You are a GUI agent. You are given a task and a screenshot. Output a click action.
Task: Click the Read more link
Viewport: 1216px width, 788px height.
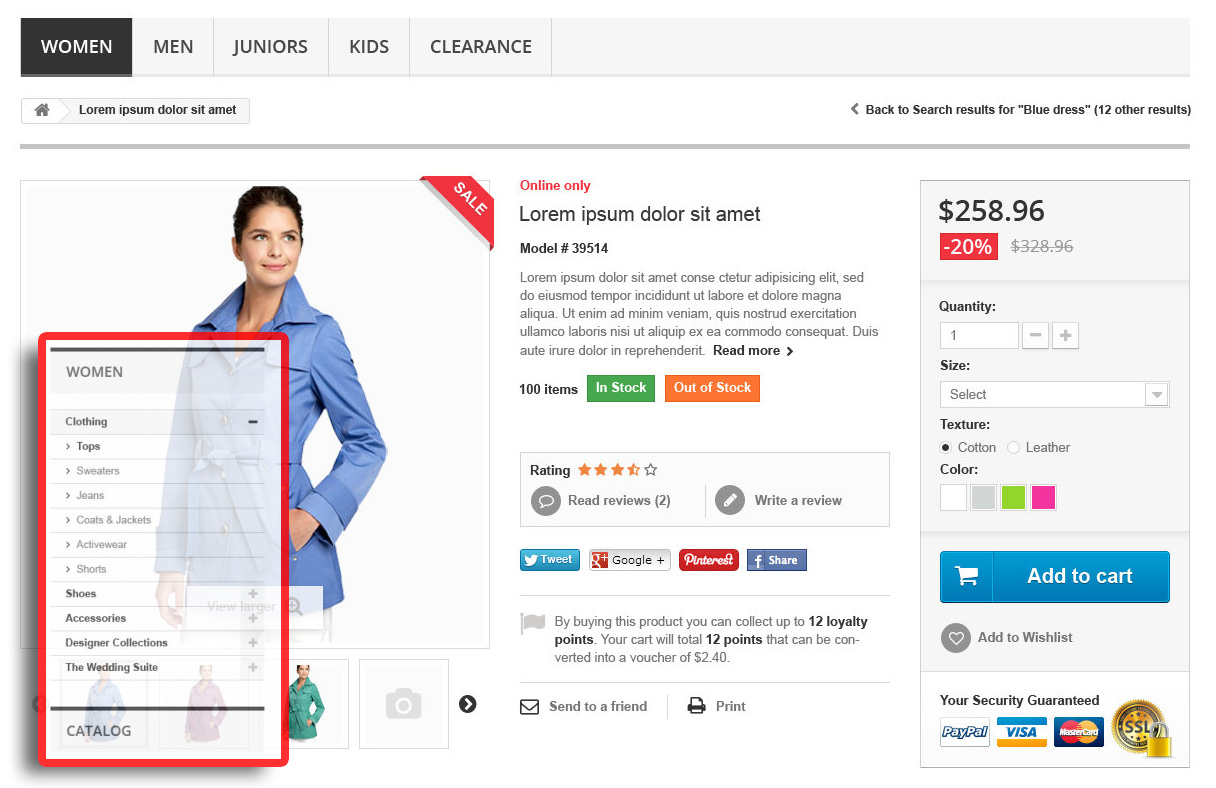pos(753,351)
